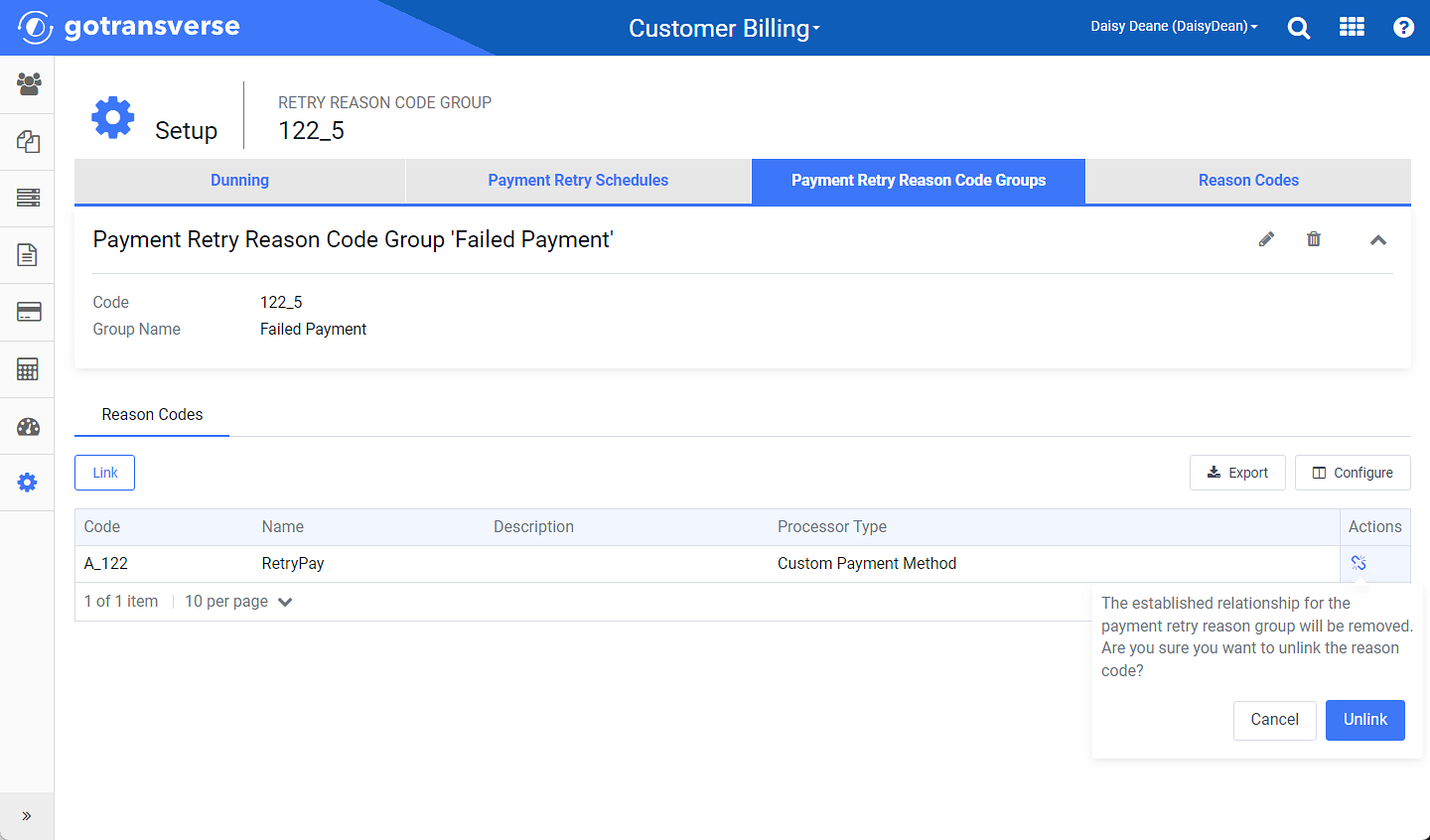Open the help question mark icon
Screen dimensions: 1430x840
[x=1403, y=28]
